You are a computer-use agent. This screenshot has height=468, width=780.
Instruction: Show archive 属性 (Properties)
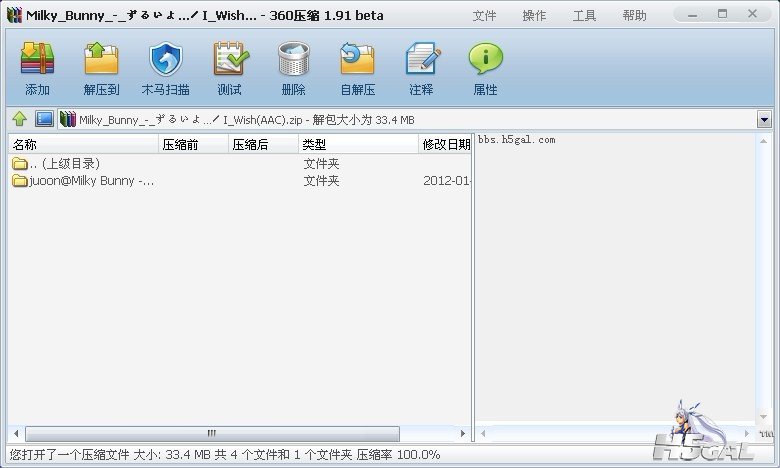485,68
